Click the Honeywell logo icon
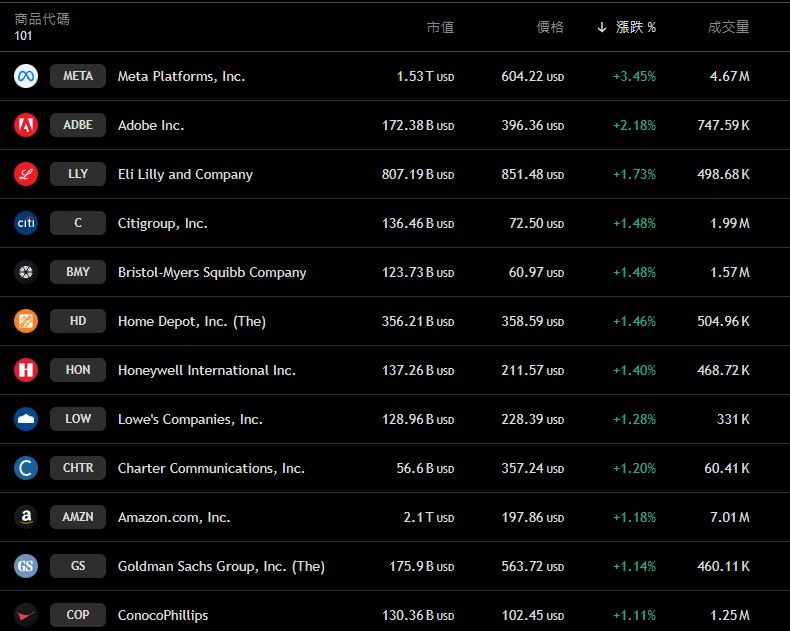This screenshot has width=790, height=631. tap(26, 370)
